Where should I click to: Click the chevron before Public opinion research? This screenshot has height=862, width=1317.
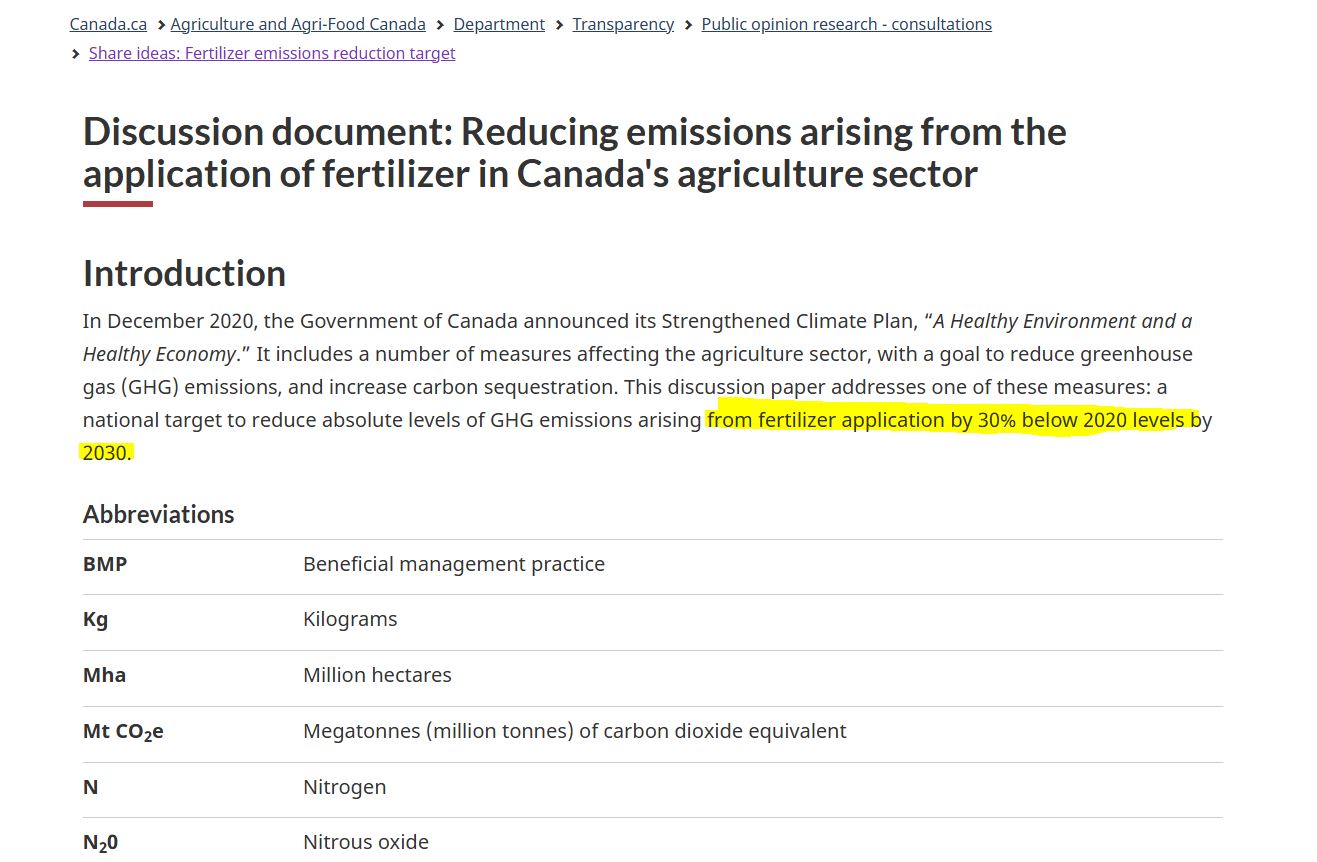(689, 25)
